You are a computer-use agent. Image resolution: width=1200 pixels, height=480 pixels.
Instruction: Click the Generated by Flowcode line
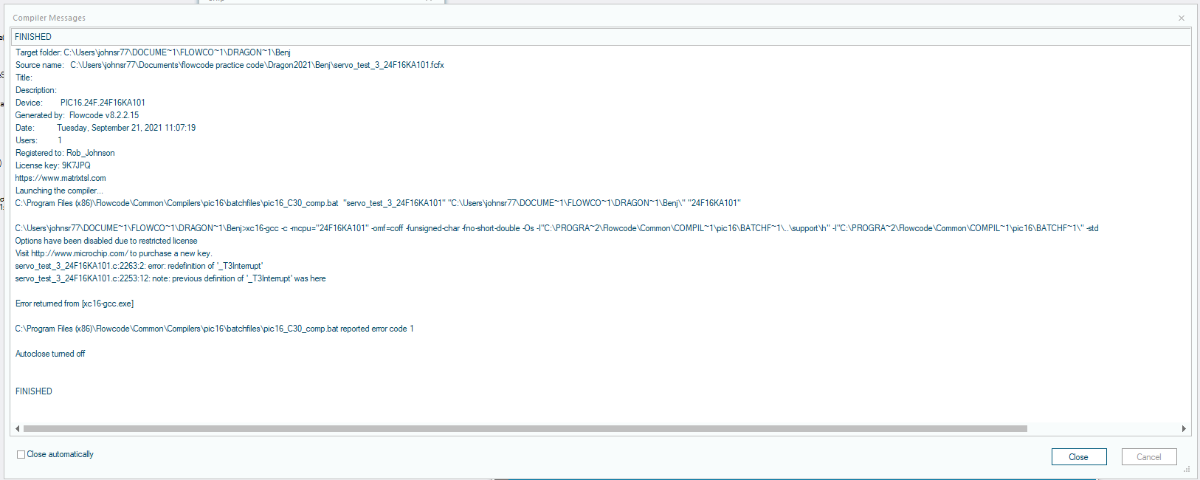coord(77,115)
